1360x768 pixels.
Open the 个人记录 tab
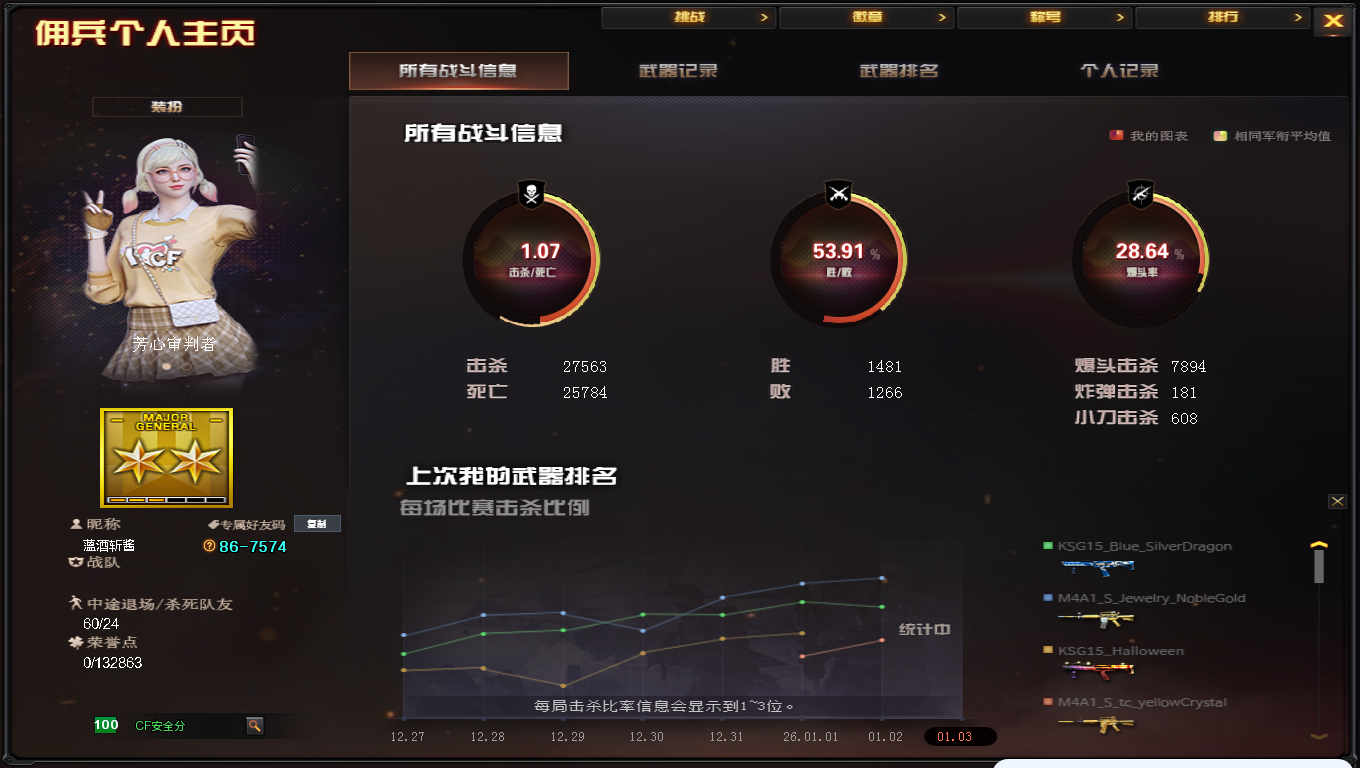(x=1119, y=71)
